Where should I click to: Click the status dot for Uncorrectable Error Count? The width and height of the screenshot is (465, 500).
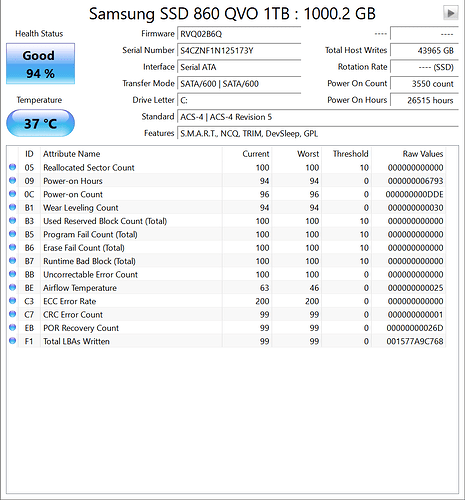pyautogui.click(x=13, y=274)
